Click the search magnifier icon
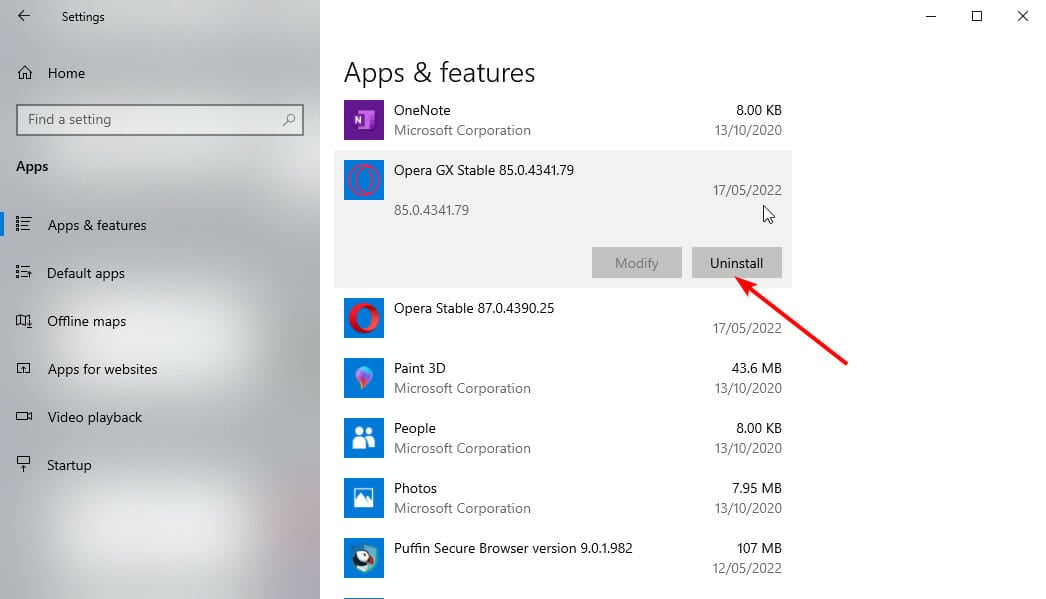 [x=289, y=119]
